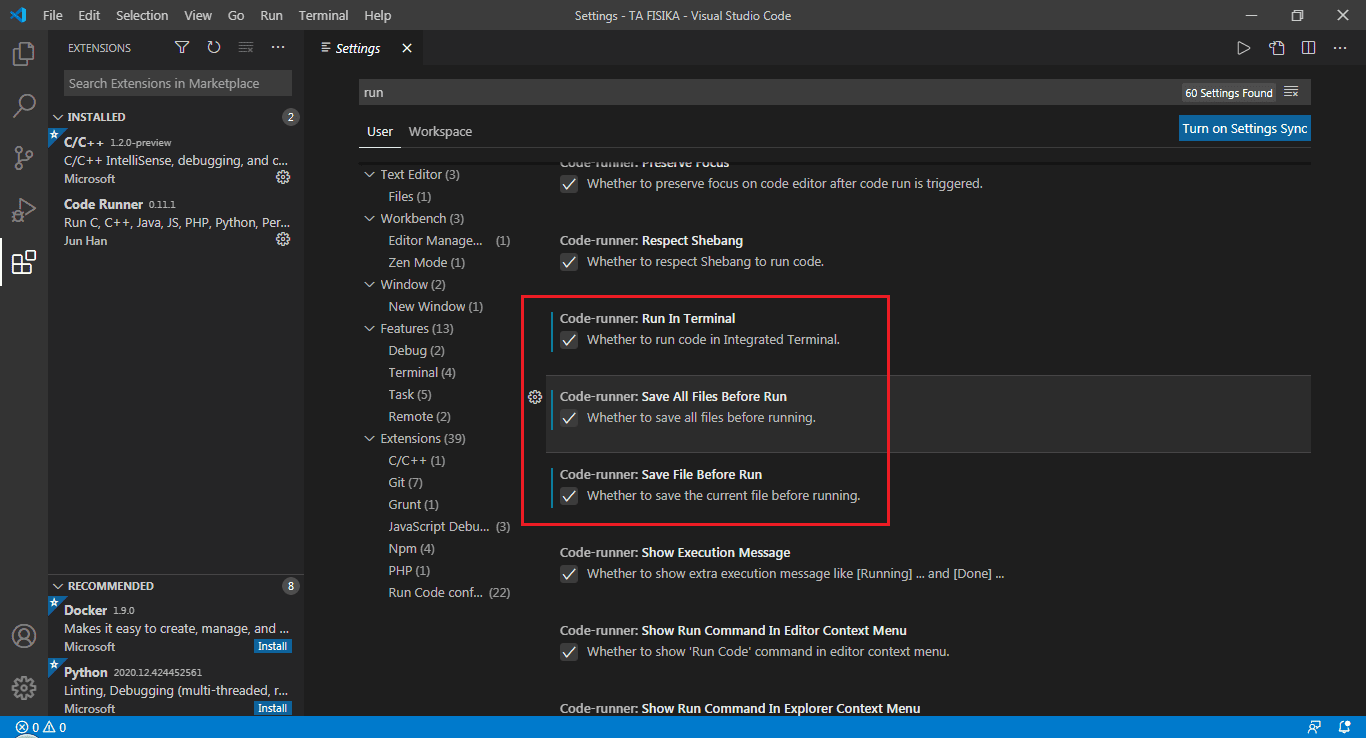The height and width of the screenshot is (738, 1366).
Task: Install the Python extension
Action: (x=272, y=708)
